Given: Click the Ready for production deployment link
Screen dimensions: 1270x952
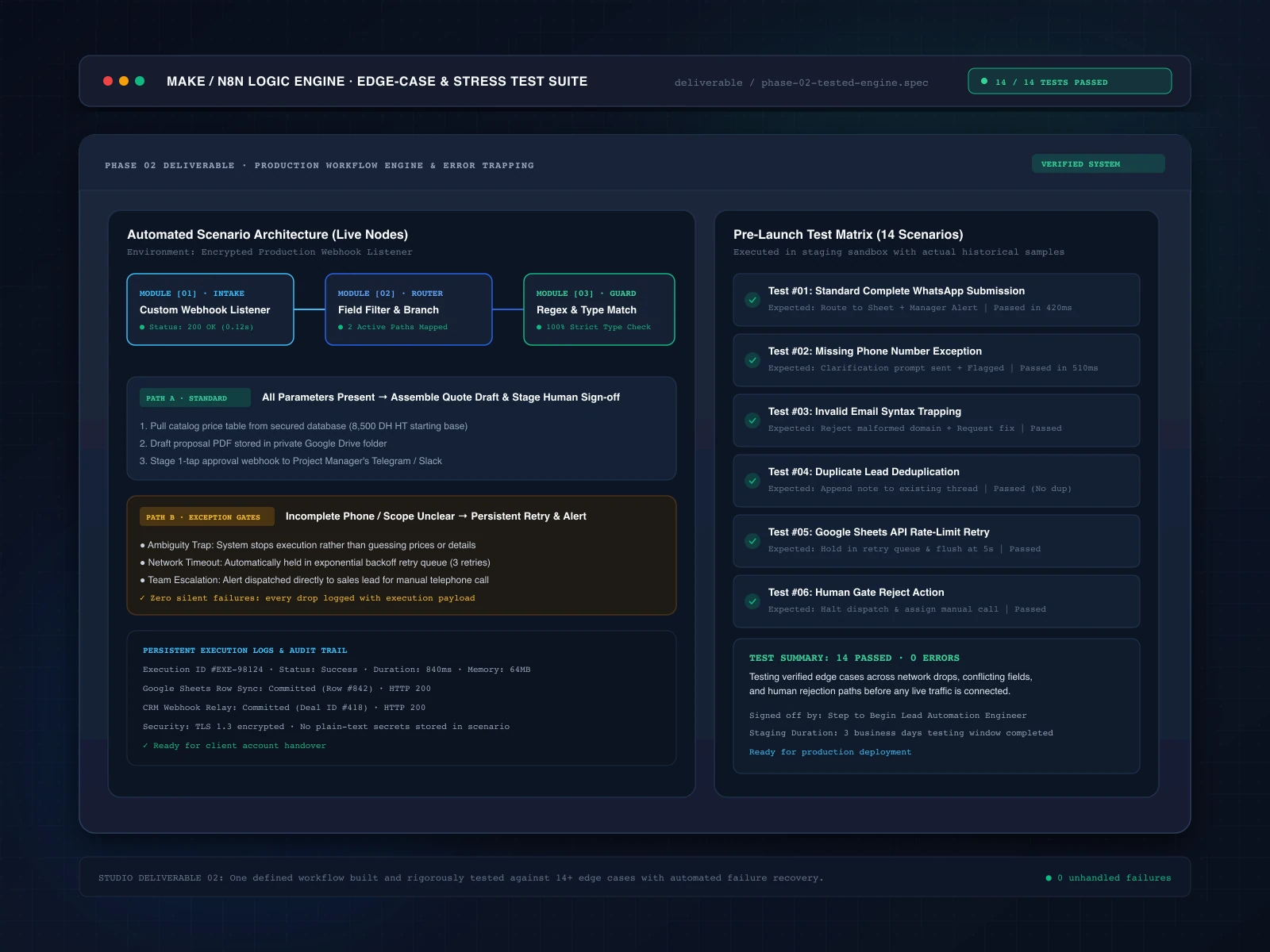Looking at the screenshot, I should 830,752.
